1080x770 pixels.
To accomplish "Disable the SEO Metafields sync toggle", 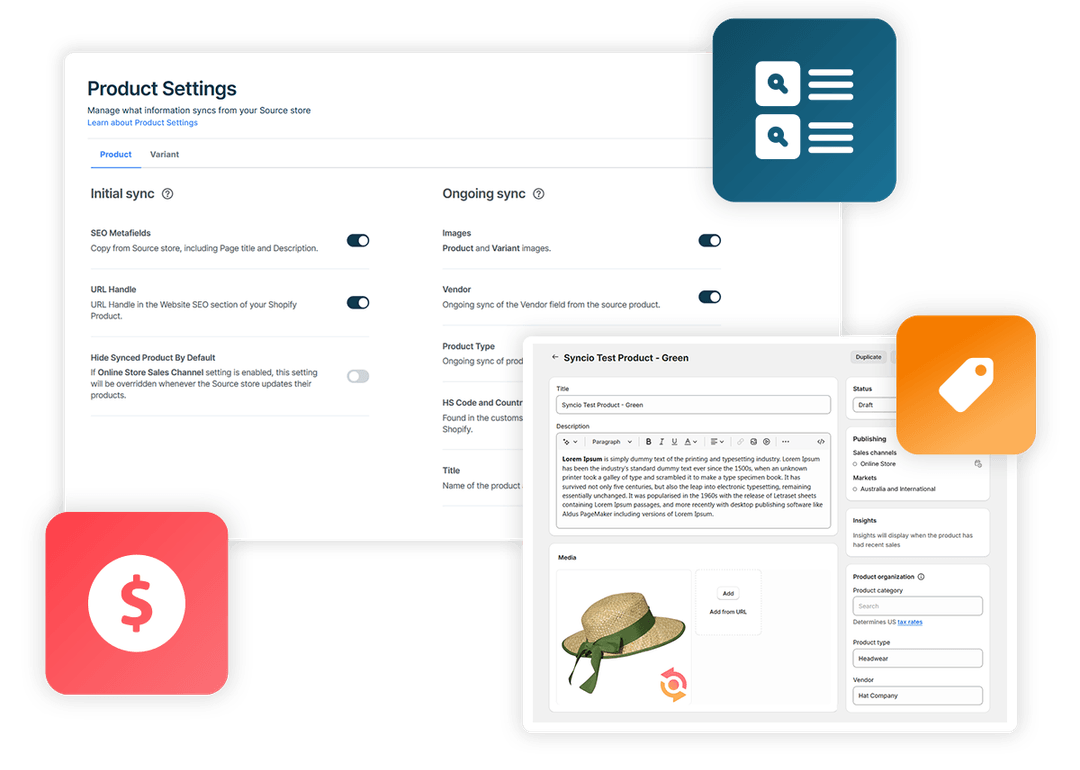I will (x=358, y=240).
